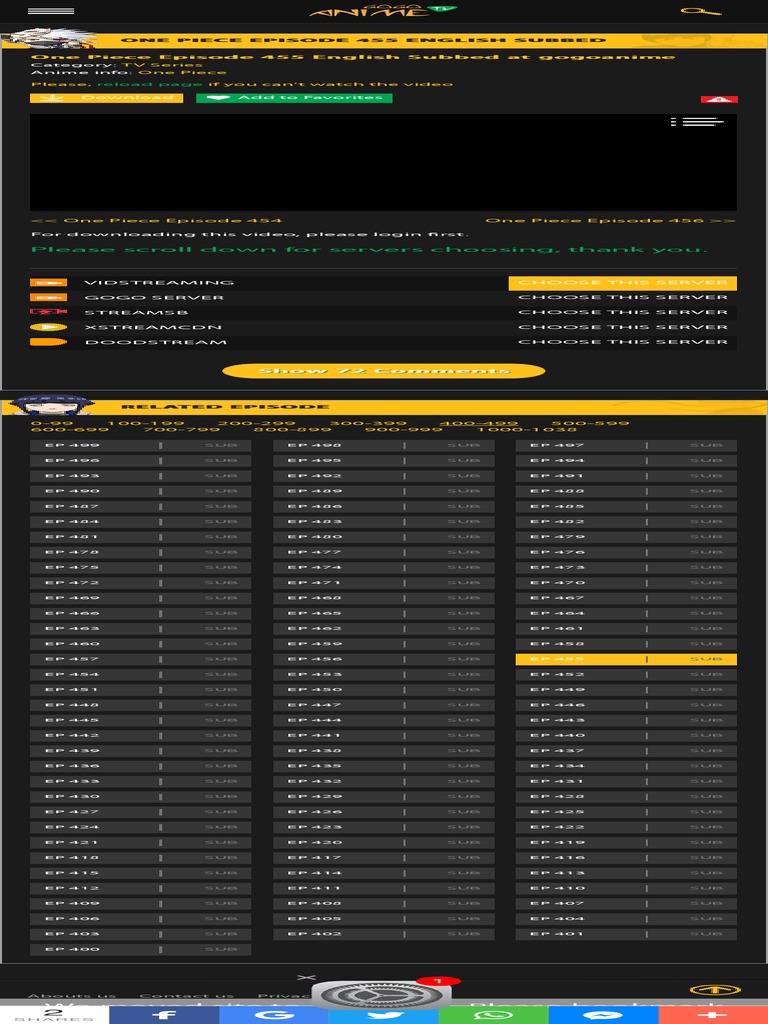Viewport: 768px width, 1024px height.
Task: Open the hamburger menu at top left
Action: tap(51, 11)
